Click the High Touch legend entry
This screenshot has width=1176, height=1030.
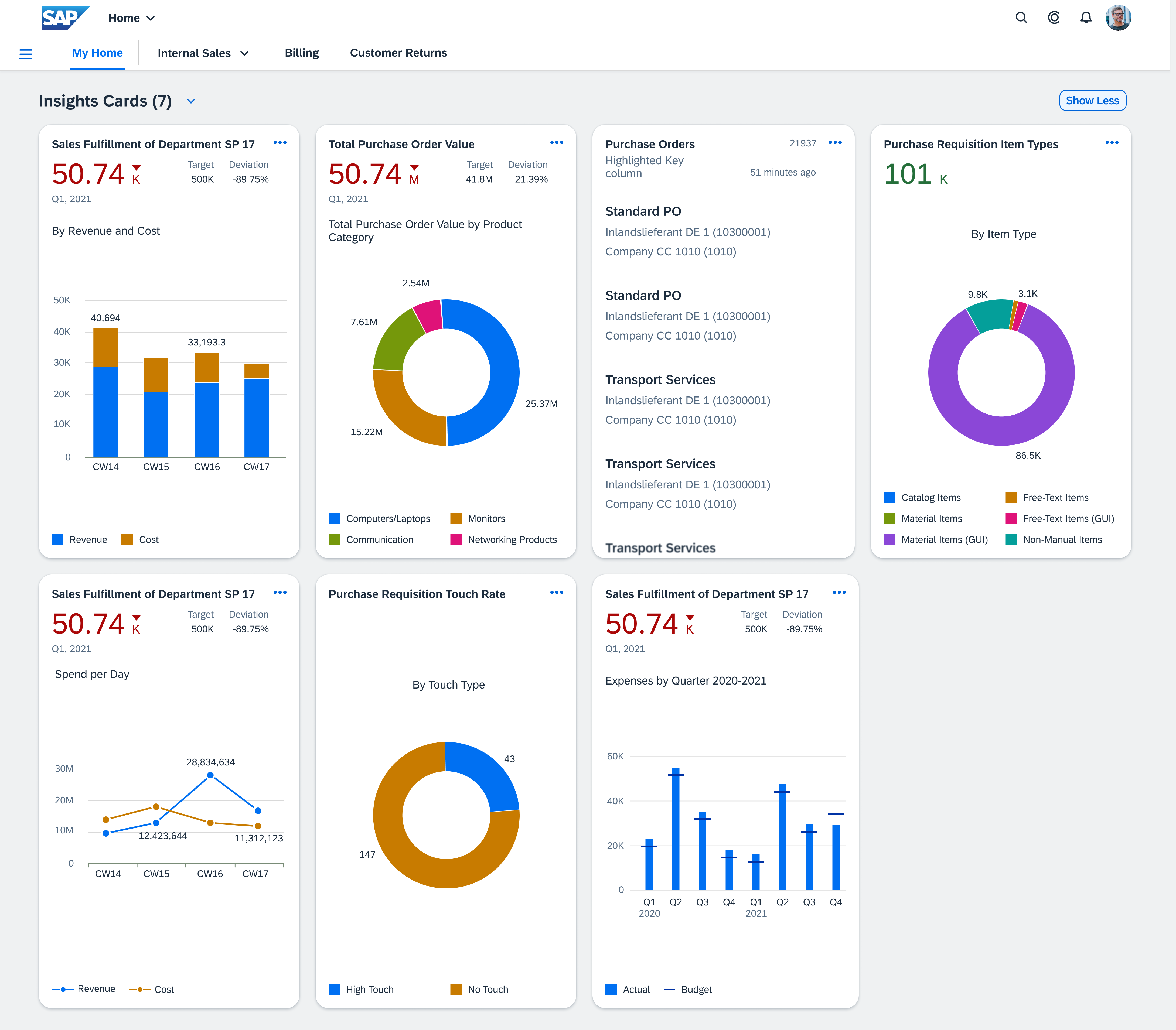click(x=361, y=990)
